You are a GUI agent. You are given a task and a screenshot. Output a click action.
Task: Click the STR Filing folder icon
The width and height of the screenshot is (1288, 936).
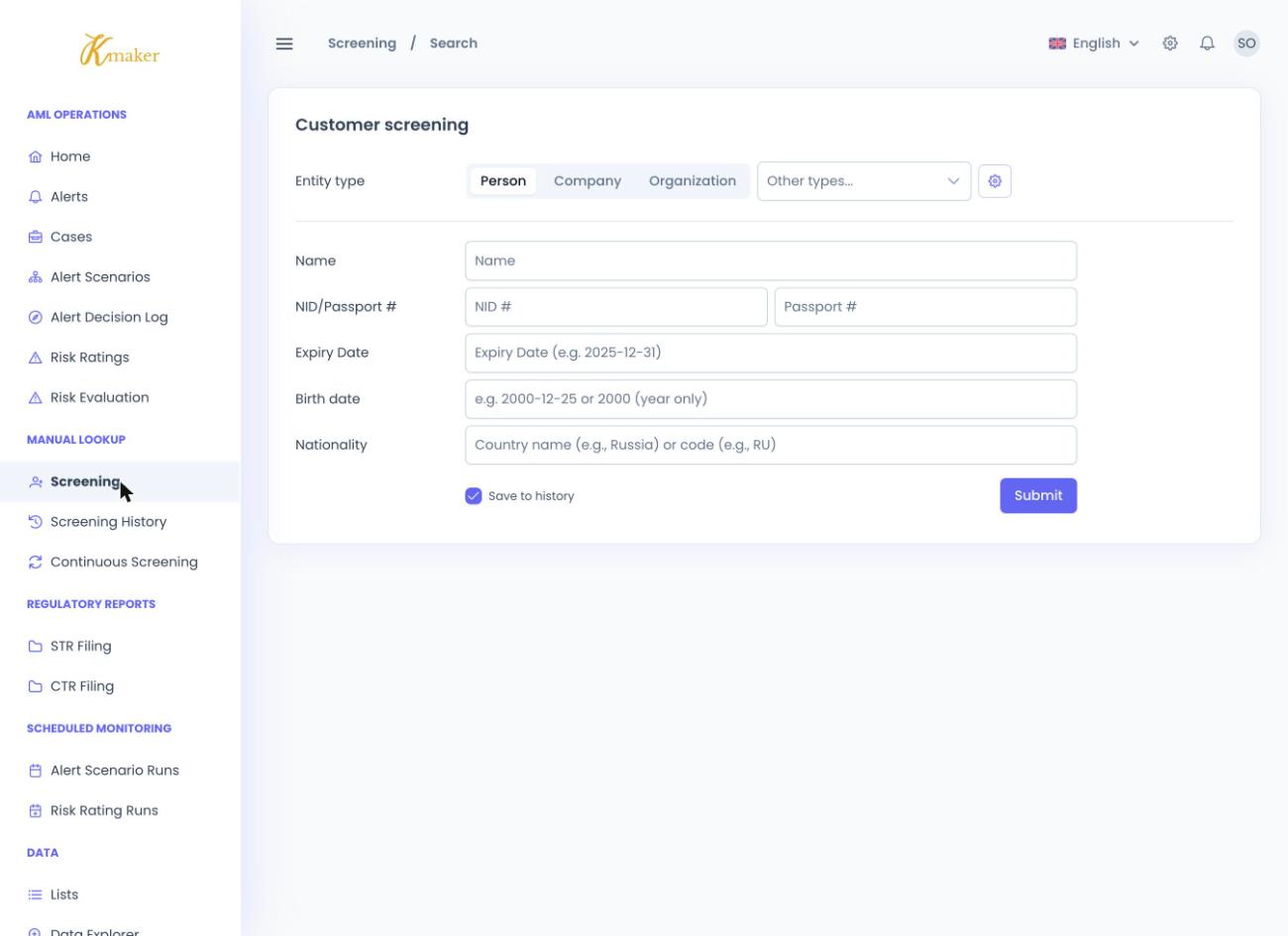36,647
